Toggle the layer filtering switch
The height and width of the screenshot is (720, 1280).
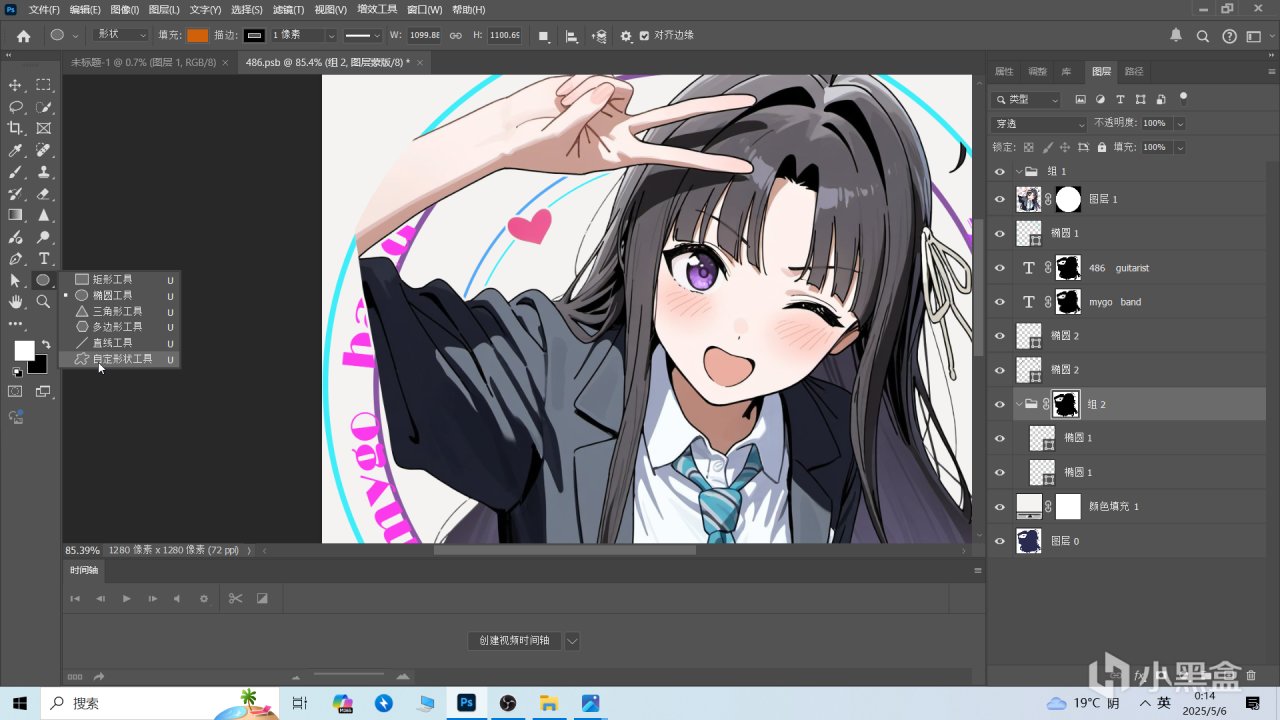tap(1184, 98)
